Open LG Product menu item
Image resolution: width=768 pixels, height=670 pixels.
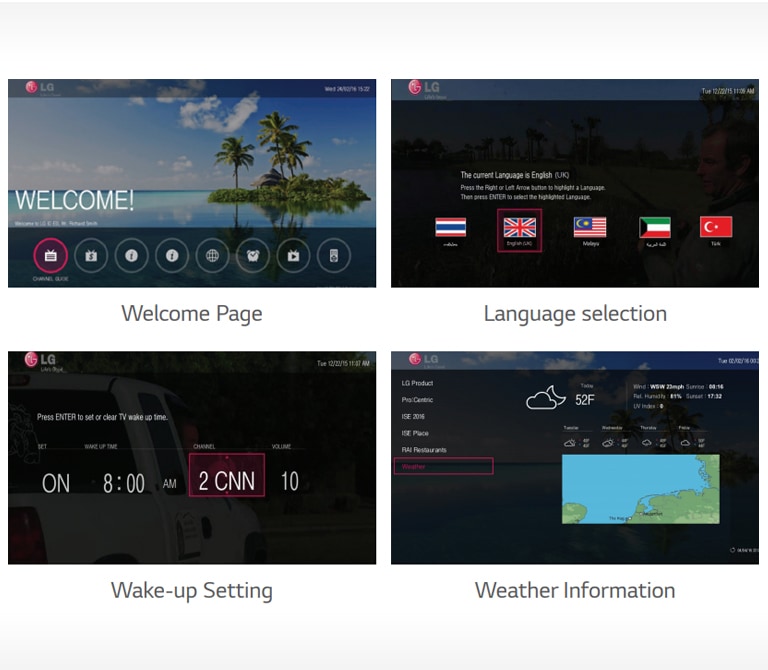417,383
